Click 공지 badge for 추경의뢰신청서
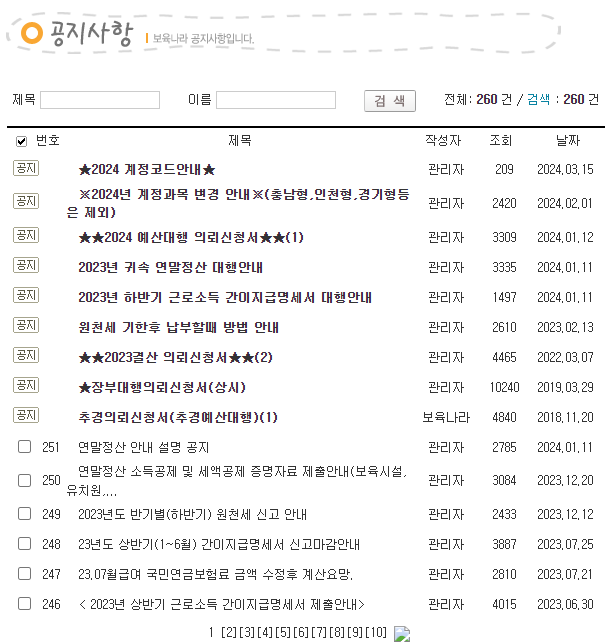 point(26,415)
